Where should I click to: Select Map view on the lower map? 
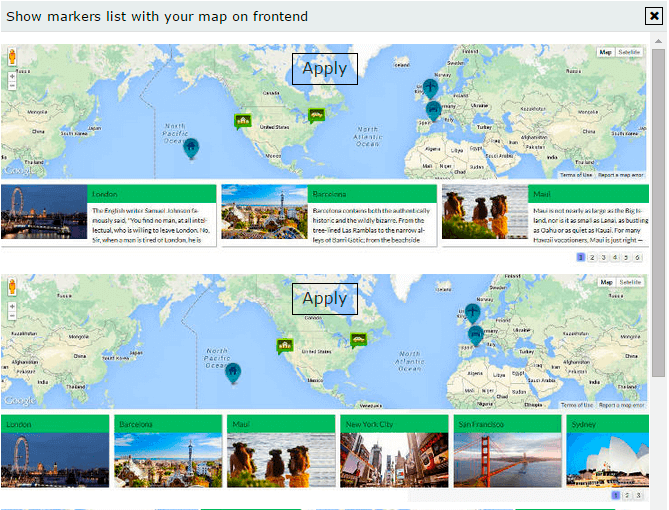[x=605, y=282]
